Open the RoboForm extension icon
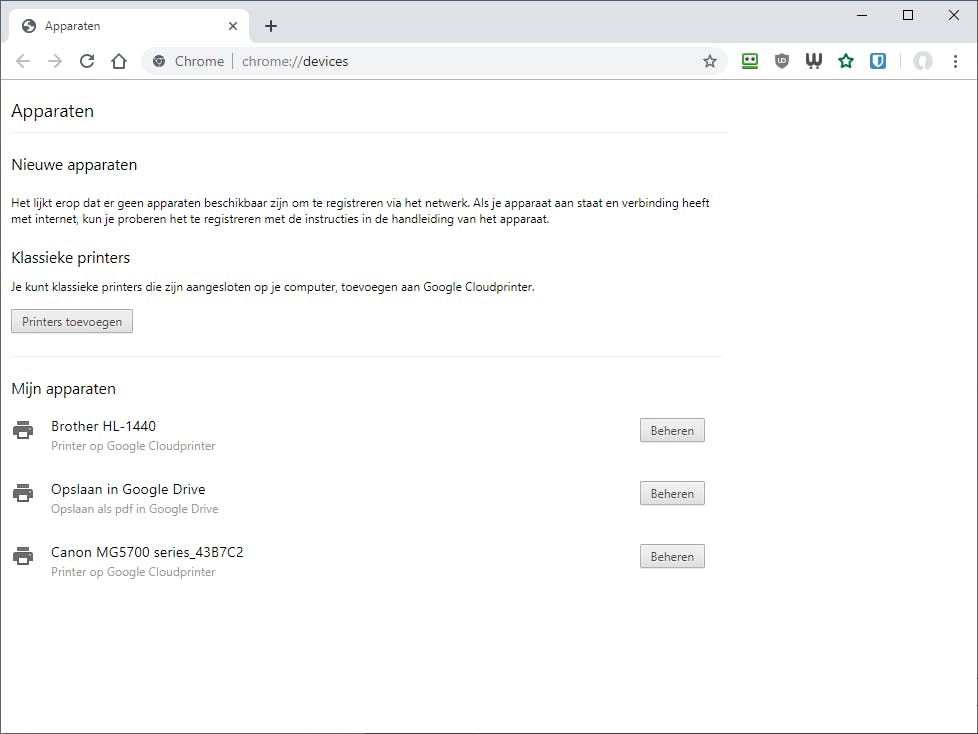This screenshot has height=734, width=978. 750,61
